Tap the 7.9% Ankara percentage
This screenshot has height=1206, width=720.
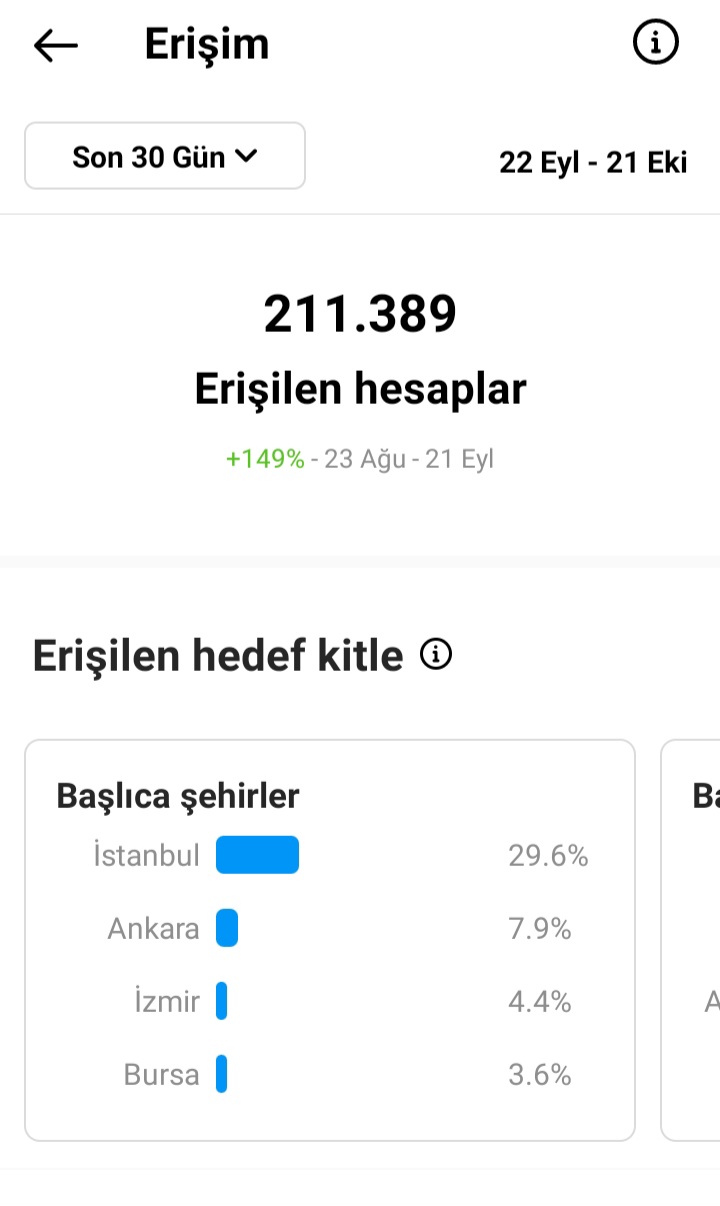pyautogui.click(x=540, y=929)
